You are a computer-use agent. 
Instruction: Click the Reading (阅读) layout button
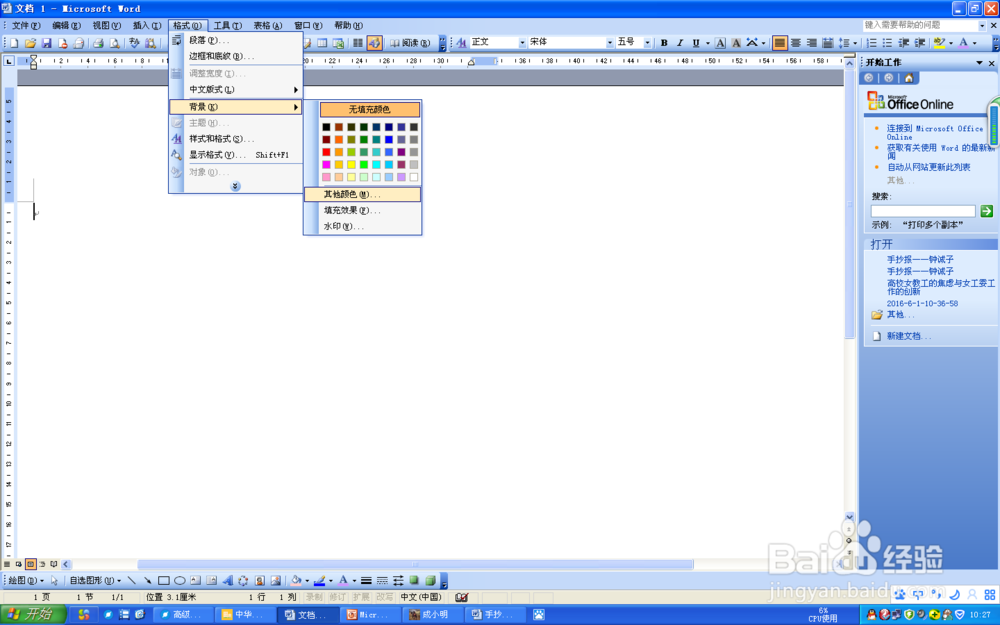pos(411,43)
